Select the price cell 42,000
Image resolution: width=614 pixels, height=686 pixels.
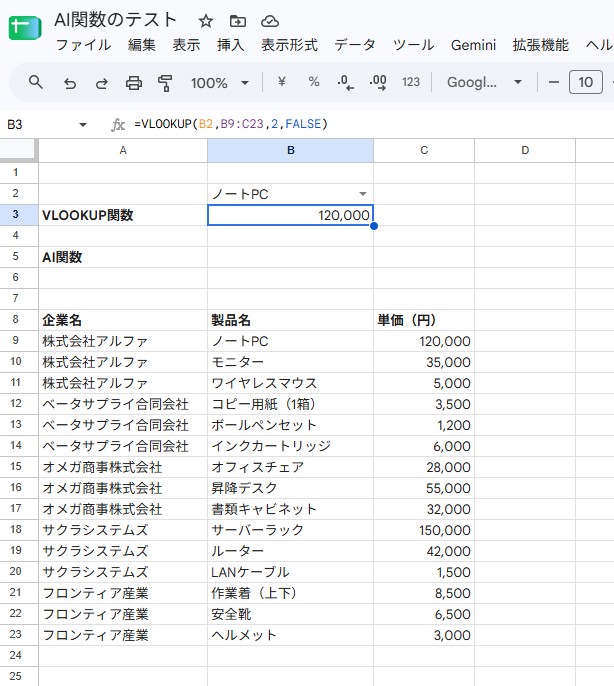pos(424,551)
